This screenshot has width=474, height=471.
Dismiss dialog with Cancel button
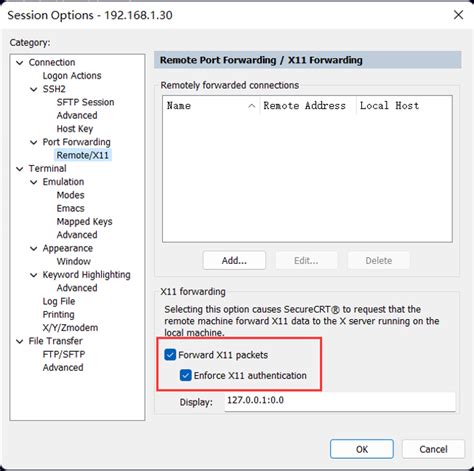pos(433,449)
